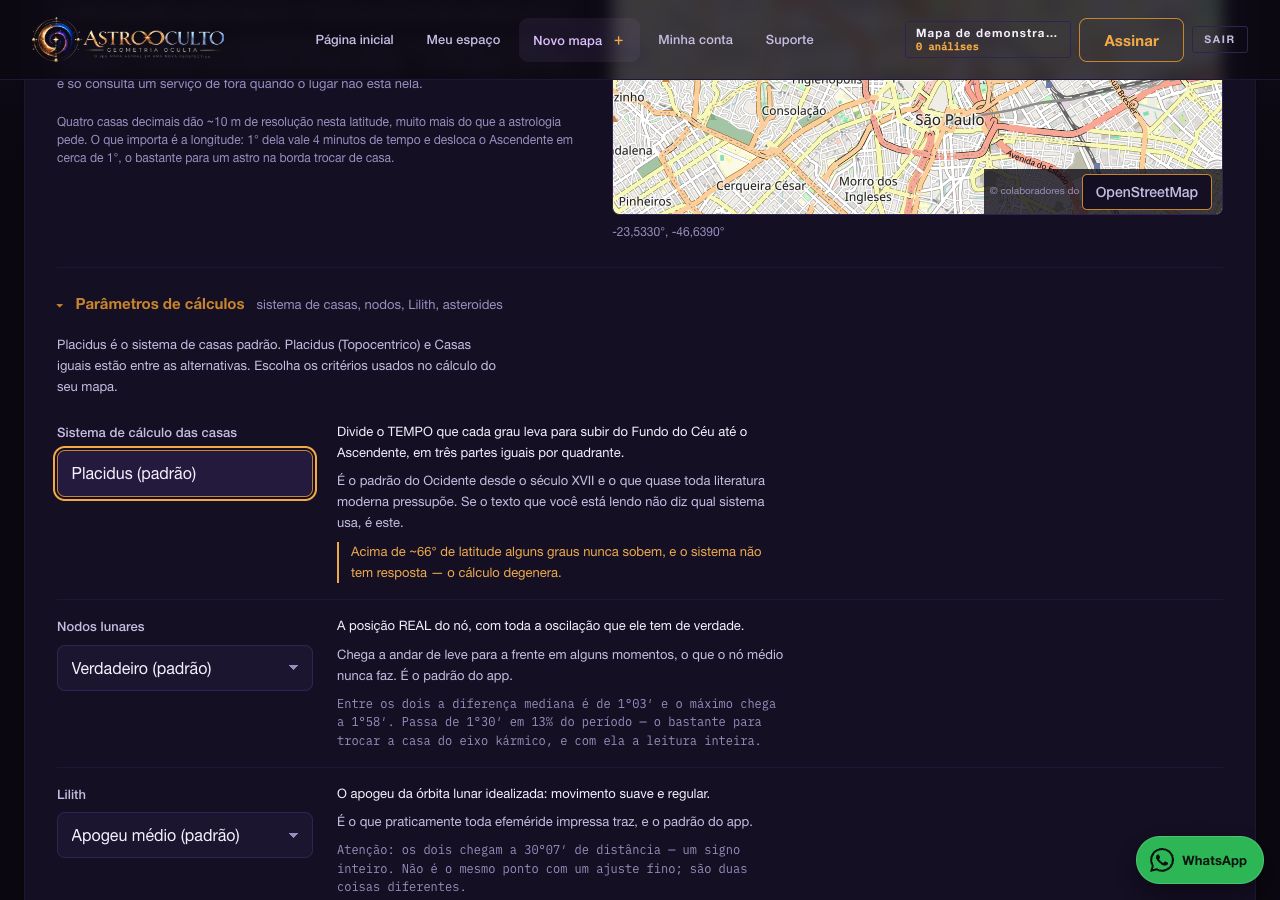The width and height of the screenshot is (1280, 900).
Task: Open Suporte page
Action: [x=789, y=40]
